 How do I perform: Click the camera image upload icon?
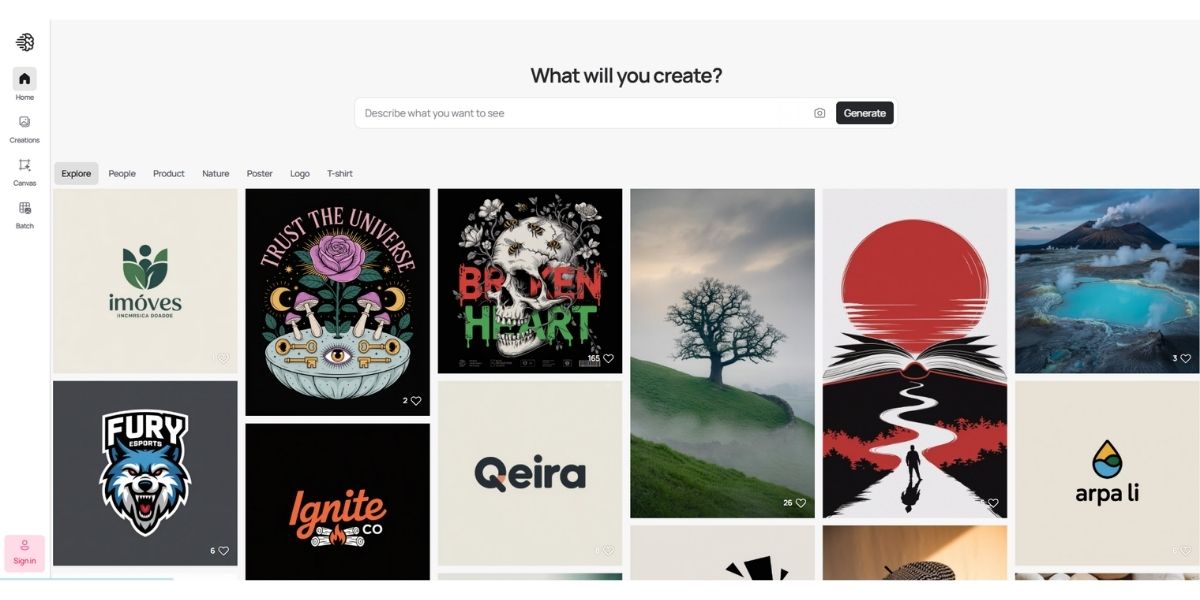[820, 113]
